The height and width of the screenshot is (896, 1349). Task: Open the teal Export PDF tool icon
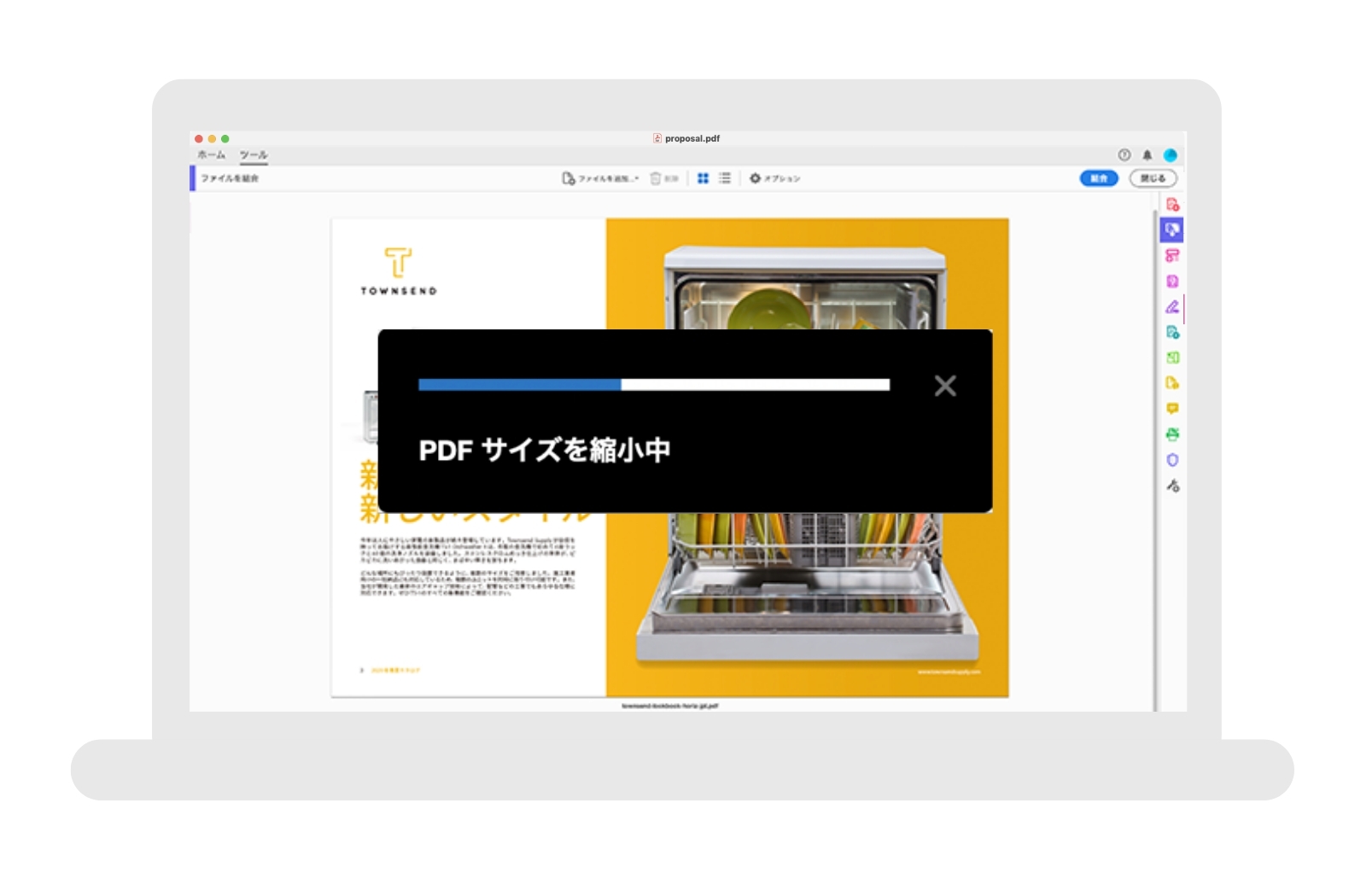point(1172,332)
